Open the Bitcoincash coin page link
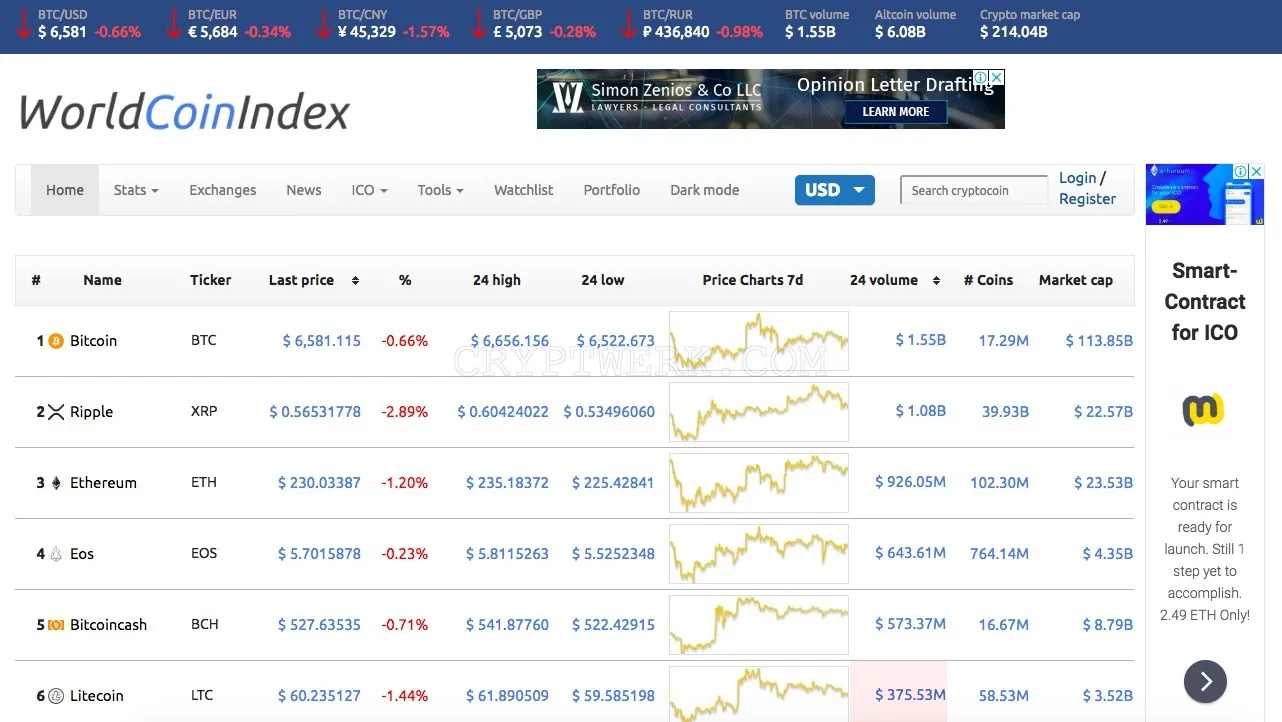Image resolution: width=1282 pixels, height=722 pixels. pyautogui.click(x=109, y=625)
